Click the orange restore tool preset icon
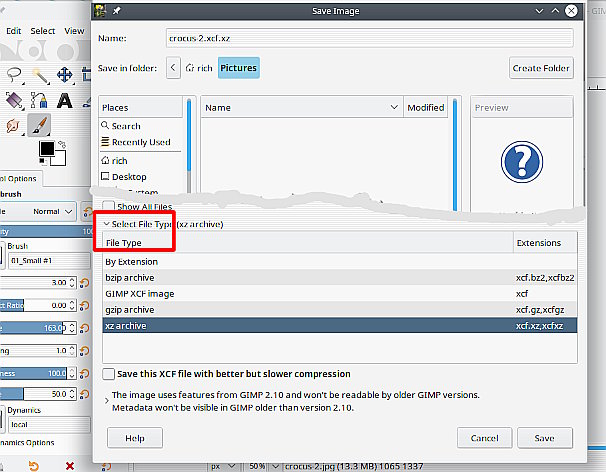606x472 pixels. pos(34,466)
